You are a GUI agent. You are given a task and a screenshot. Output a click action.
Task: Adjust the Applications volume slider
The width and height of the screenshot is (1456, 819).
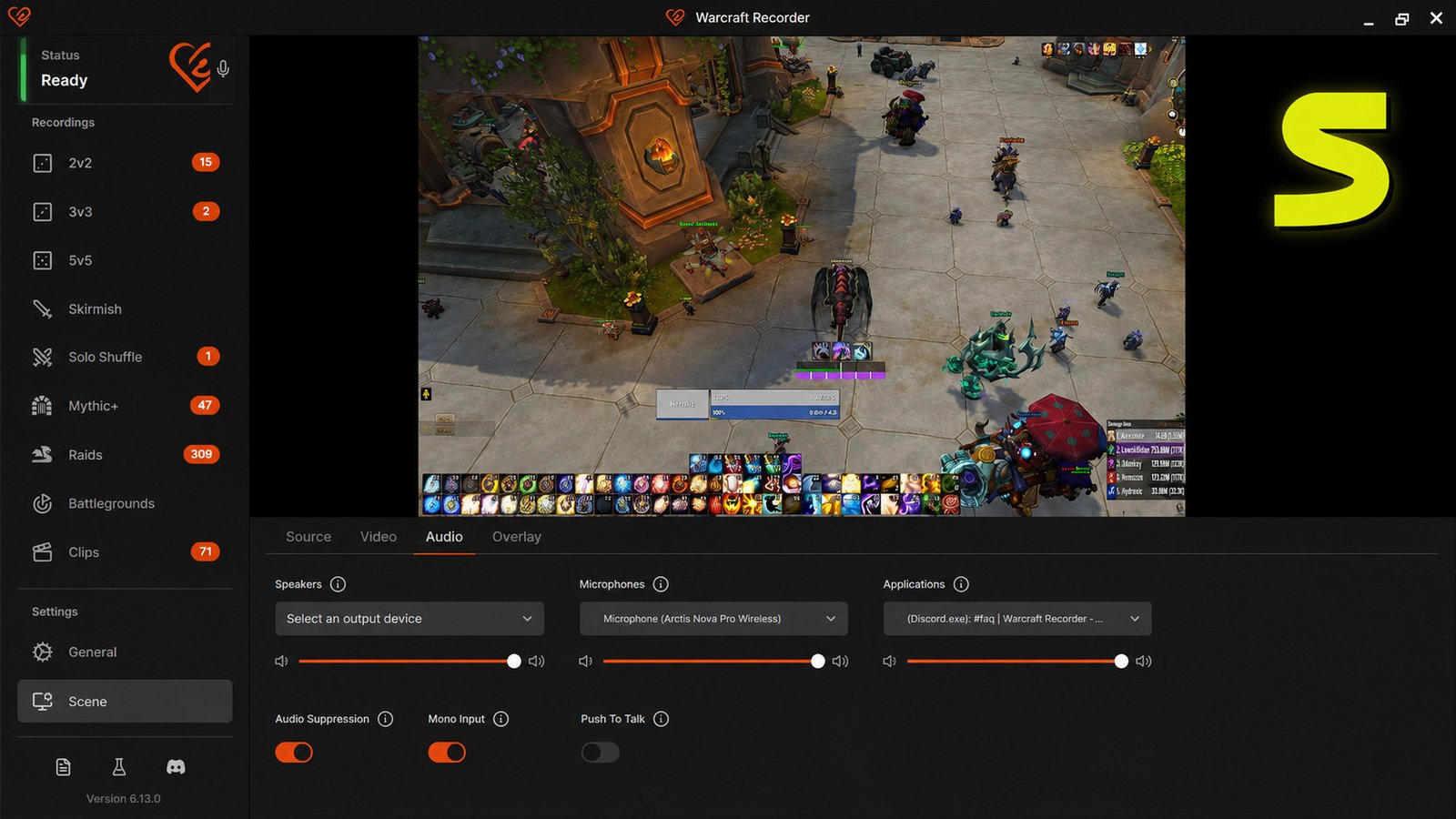[x=1016, y=662]
